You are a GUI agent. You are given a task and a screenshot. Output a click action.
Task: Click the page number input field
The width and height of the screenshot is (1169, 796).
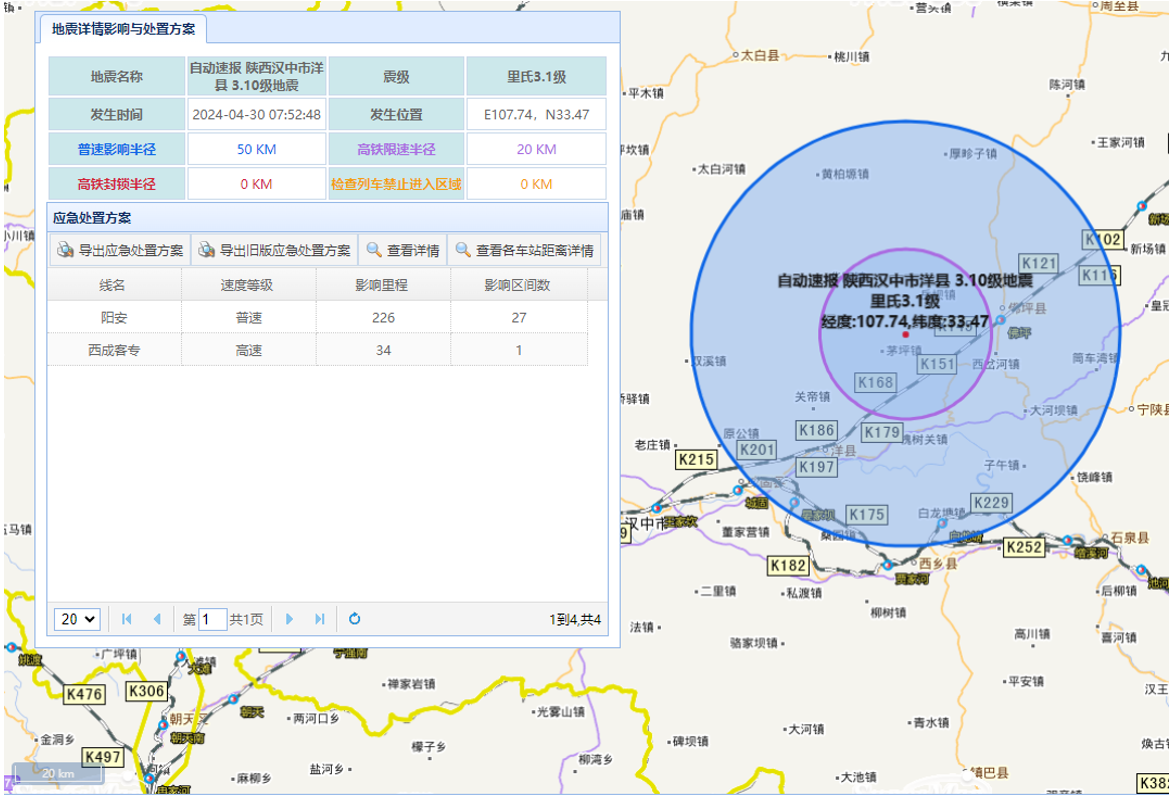(212, 619)
